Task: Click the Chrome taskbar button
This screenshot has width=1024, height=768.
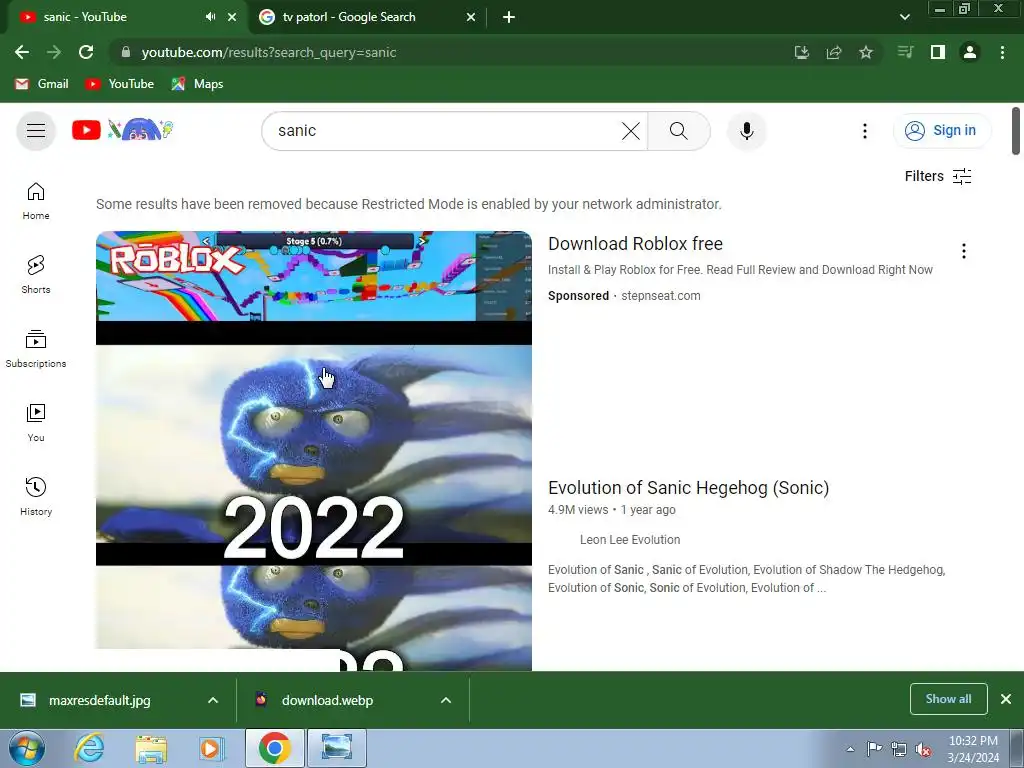Action: click(274, 748)
